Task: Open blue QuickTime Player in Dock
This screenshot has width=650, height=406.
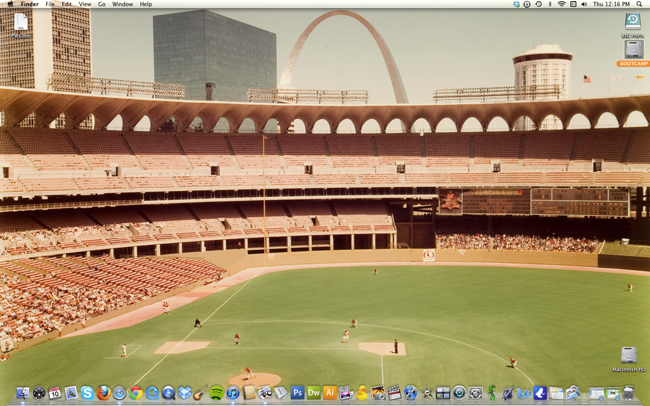Action: [152, 392]
